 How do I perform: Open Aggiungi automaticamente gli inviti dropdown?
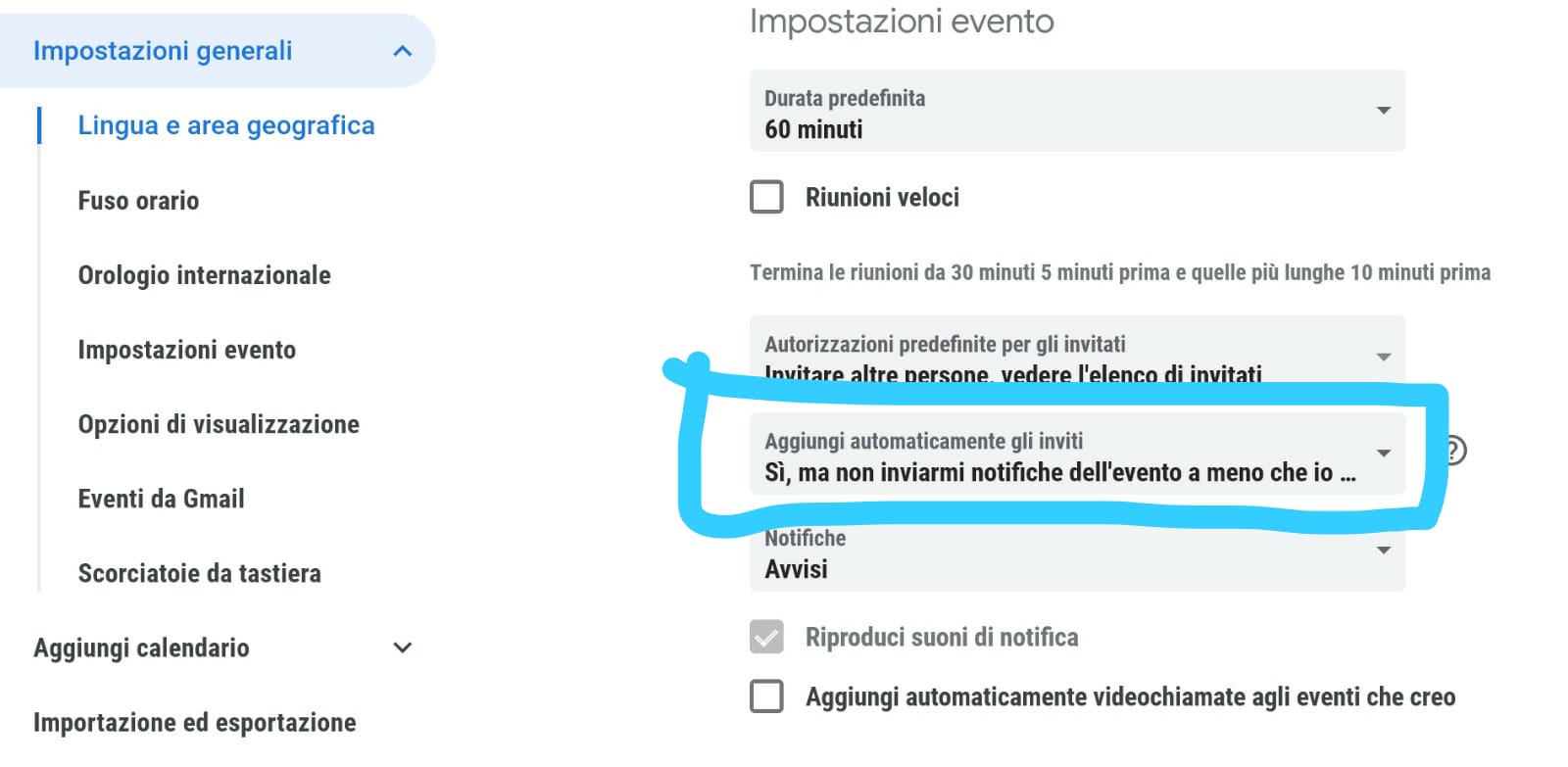coord(1077,454)
